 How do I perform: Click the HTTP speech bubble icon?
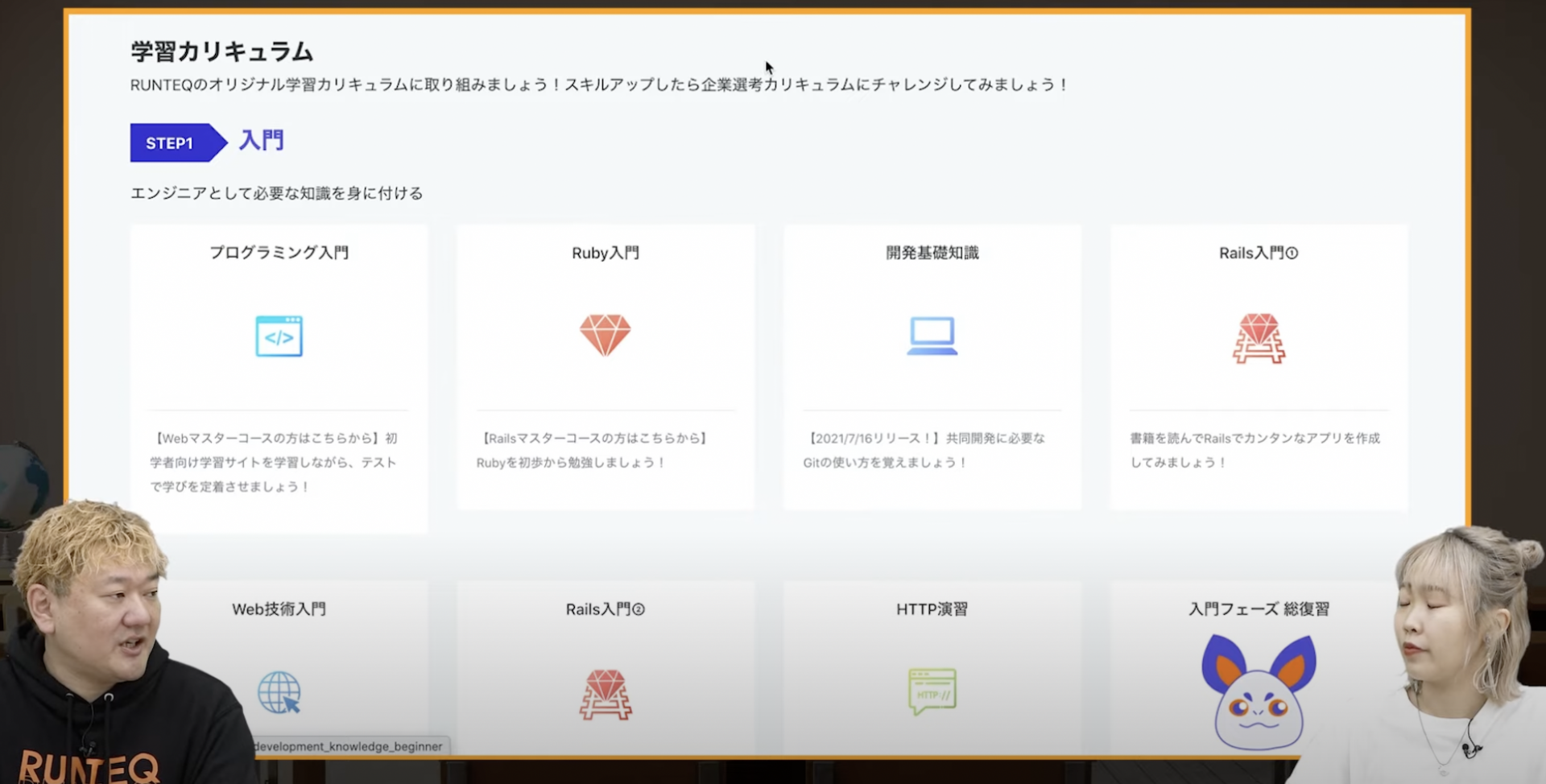click(x=932, y=691)
